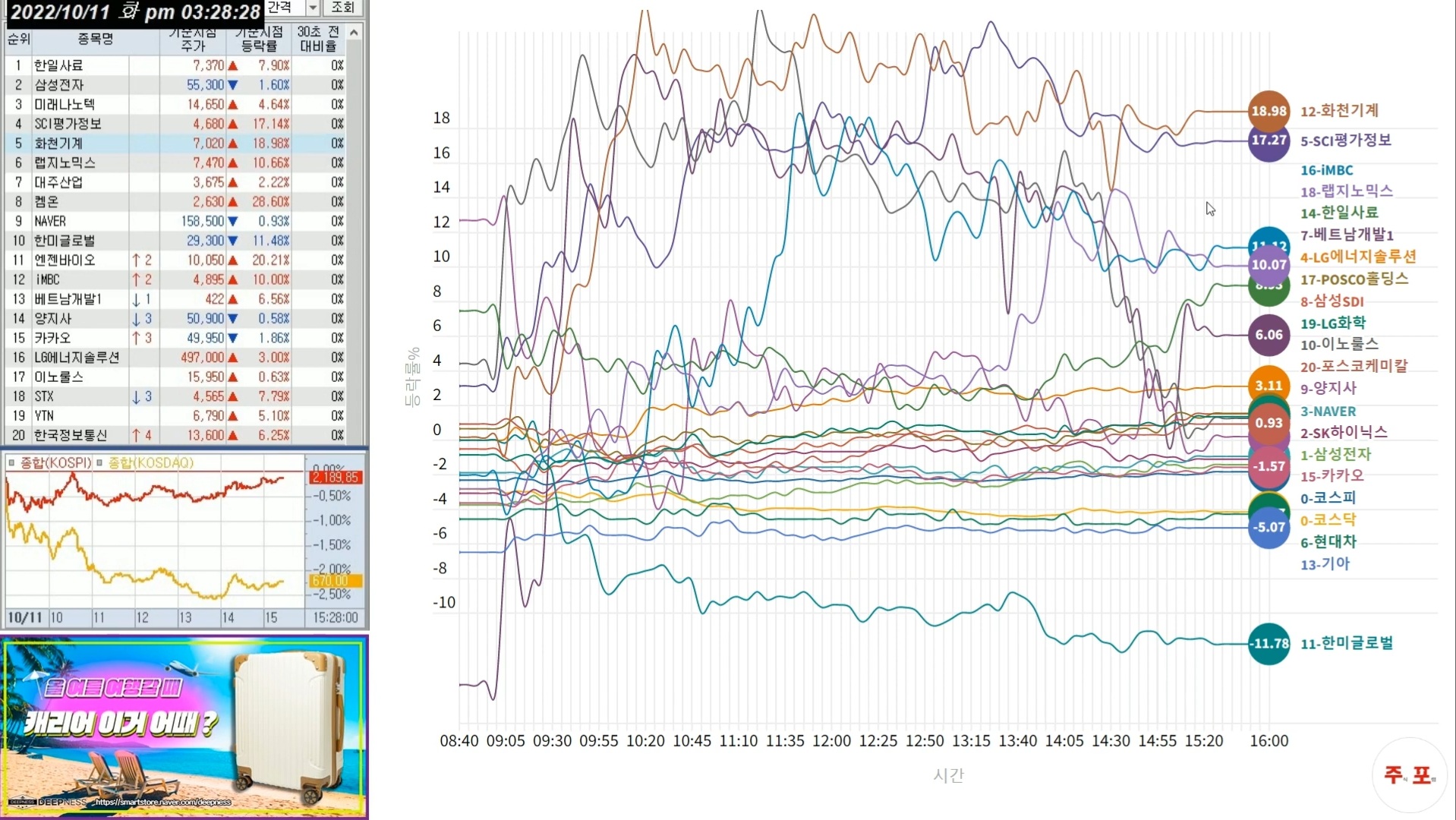Select the 13-기아 legend entry

pyautogui.click(x=1325, y=564)
